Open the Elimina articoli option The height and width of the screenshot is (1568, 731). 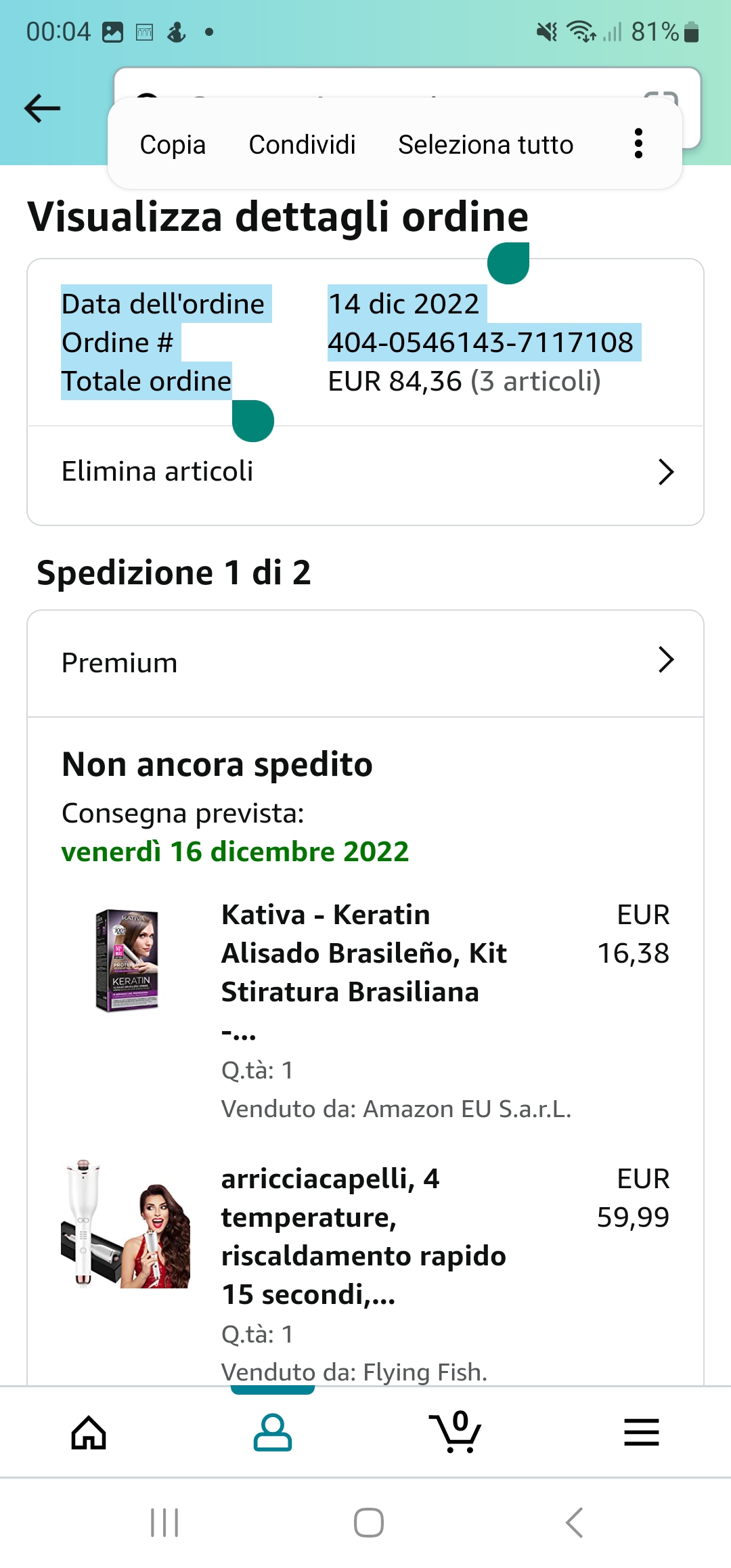point(158,471)
